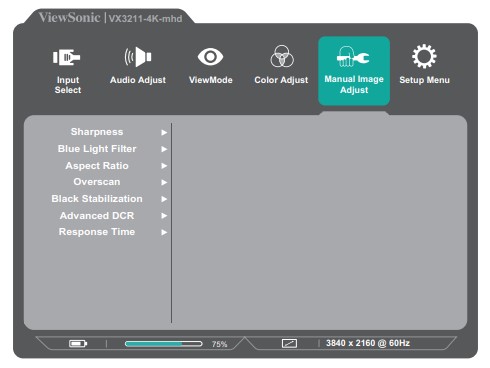Screen dimensions: 490x368
Task: Switch to the ViewMode menu label
Action: pyautogui.click(x=211, y=80)
